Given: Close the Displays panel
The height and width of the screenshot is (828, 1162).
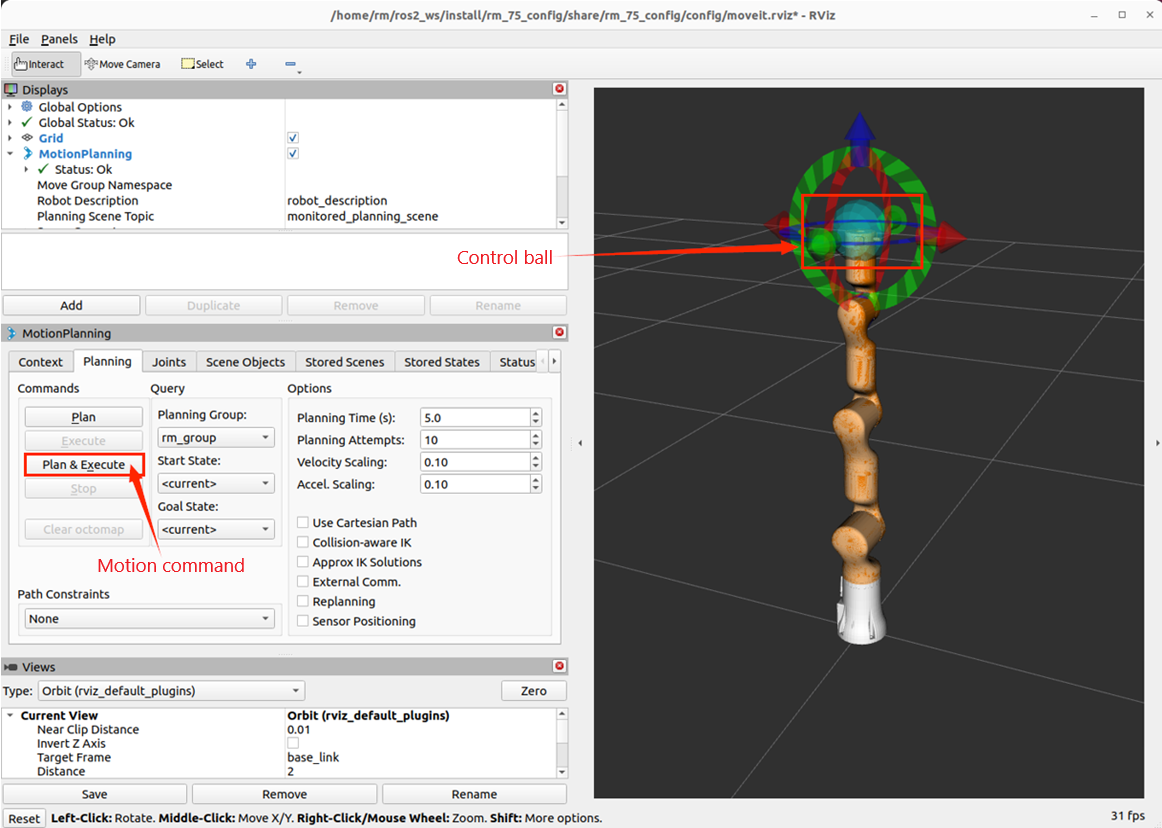Looking at the screenshot, I should 559,89.
